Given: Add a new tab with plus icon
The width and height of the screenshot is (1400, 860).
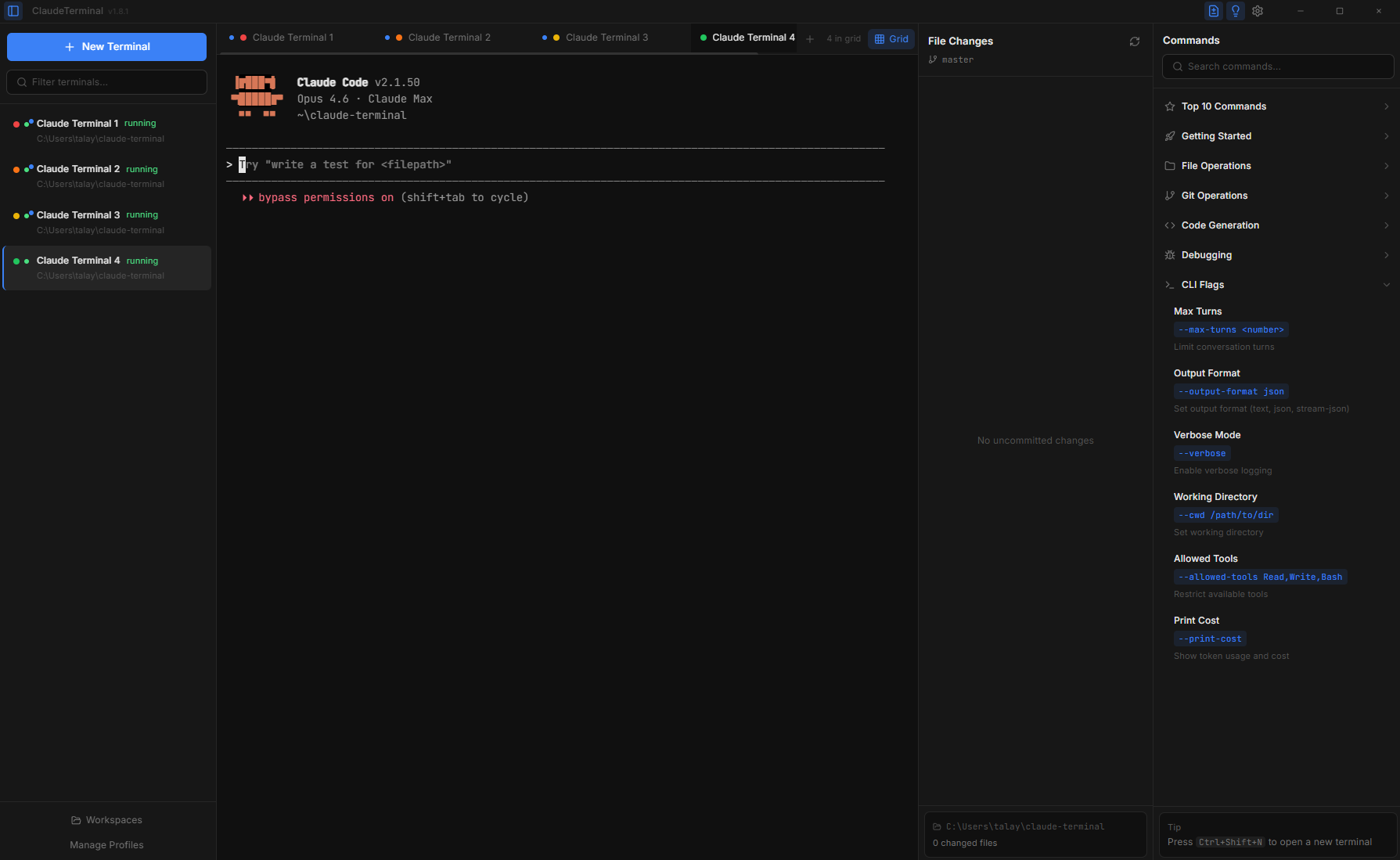Looking at the screenshot, I should coord(810,38).
